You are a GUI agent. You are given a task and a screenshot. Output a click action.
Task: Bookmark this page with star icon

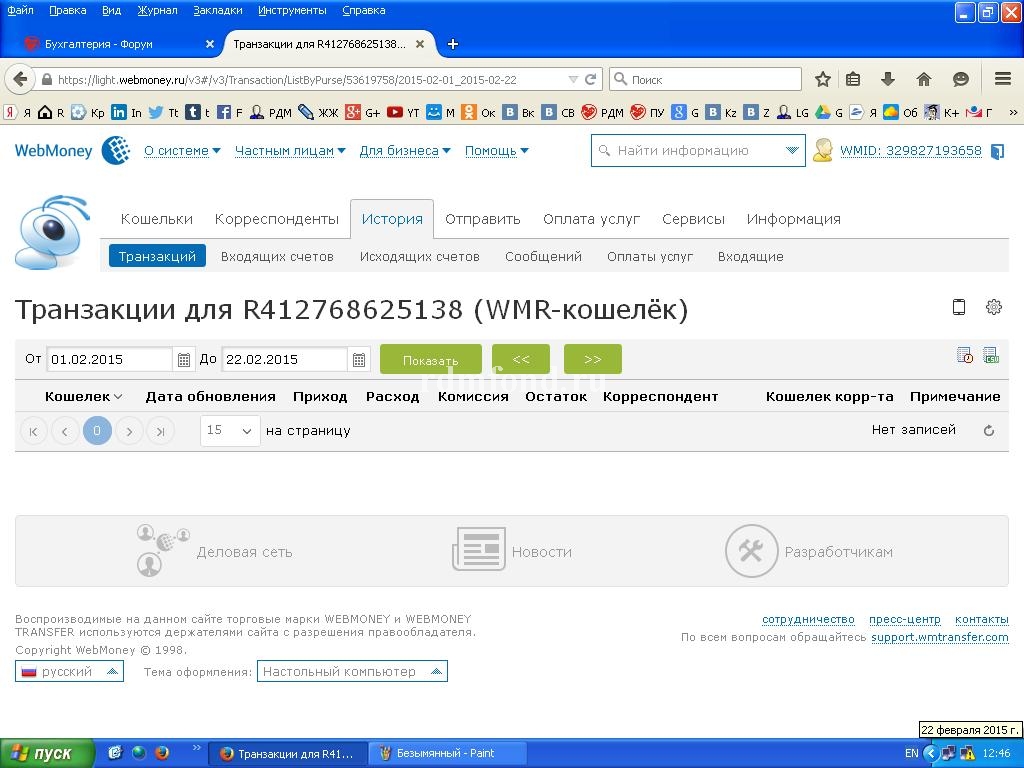[x=823, y=80]
